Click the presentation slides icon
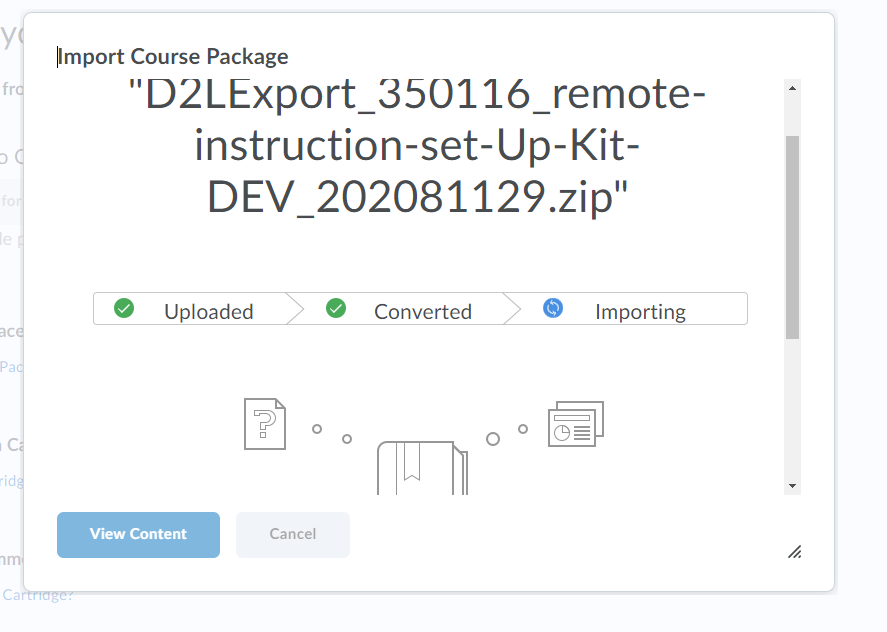Screen dimensions: 887x632 (576, 424)
